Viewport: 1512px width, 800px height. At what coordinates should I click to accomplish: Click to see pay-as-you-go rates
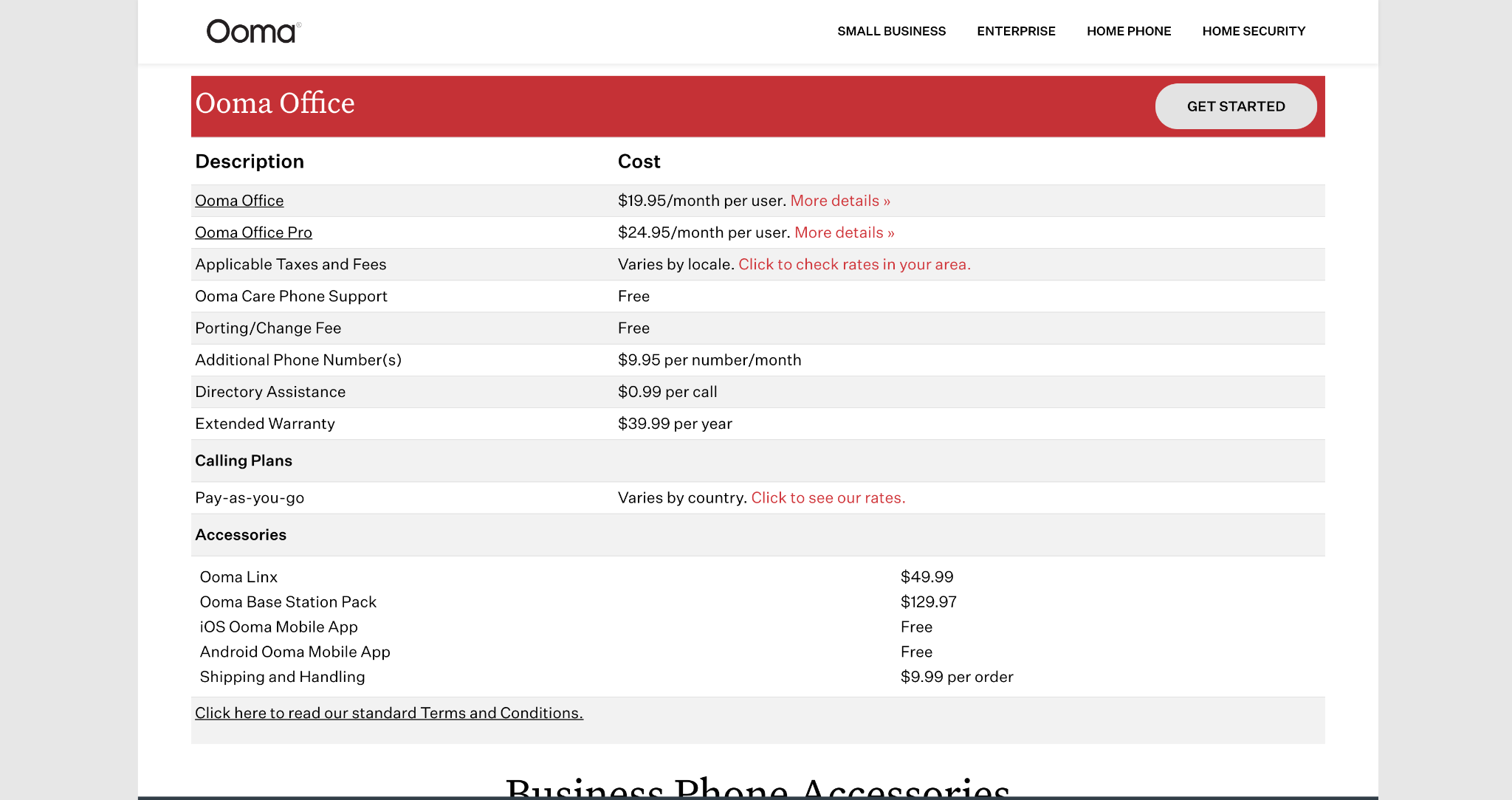click(x=828, y=498)
